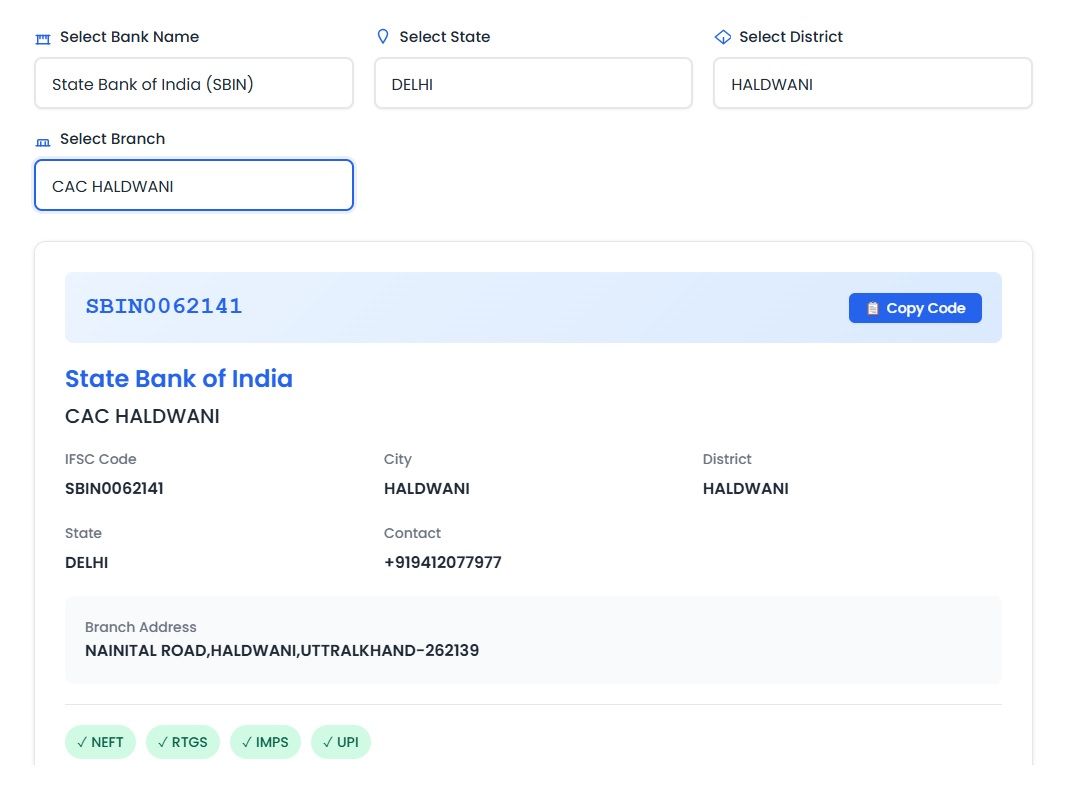Click the branch address text
1066x793 pixels.
(x=282, y=650)
